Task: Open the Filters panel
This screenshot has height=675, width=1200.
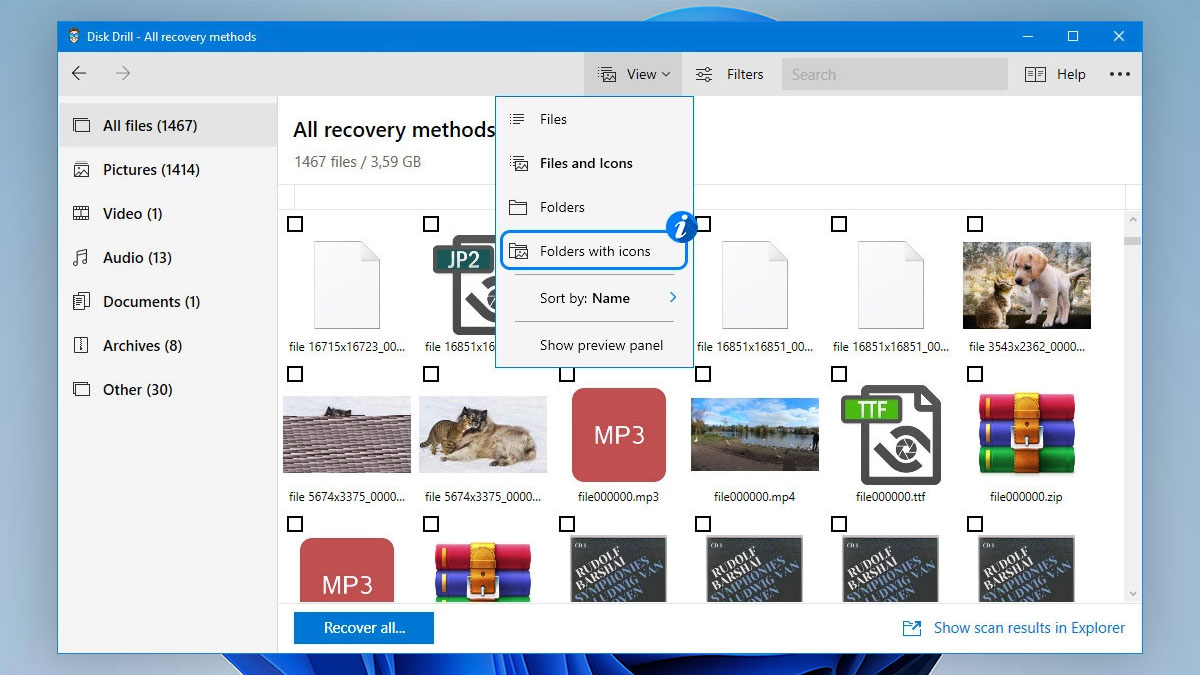Action: coord(730,74)
